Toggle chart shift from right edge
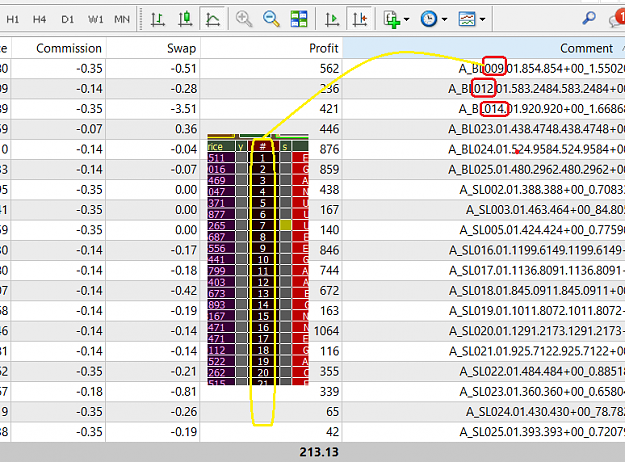625x462 pixels. click(x=360, y=19)
